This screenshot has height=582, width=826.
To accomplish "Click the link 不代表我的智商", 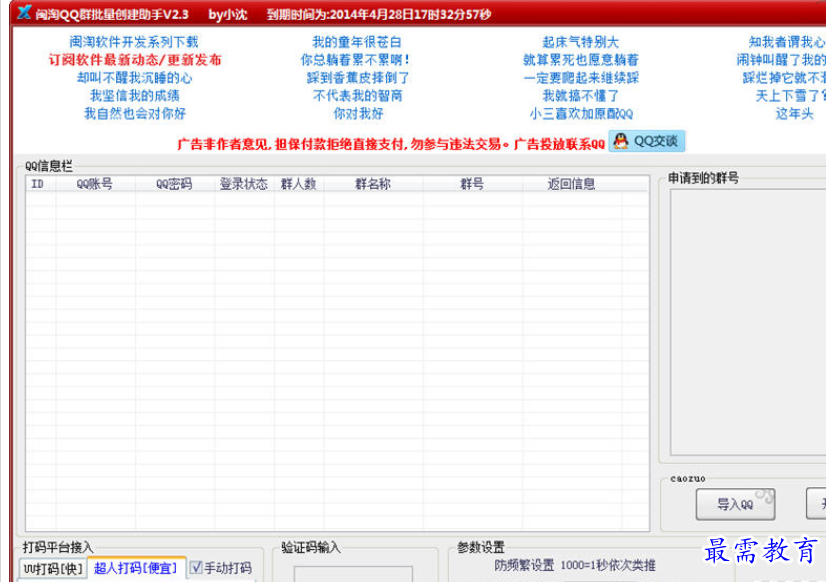I will pyautogui.click(x=358, y=95).
